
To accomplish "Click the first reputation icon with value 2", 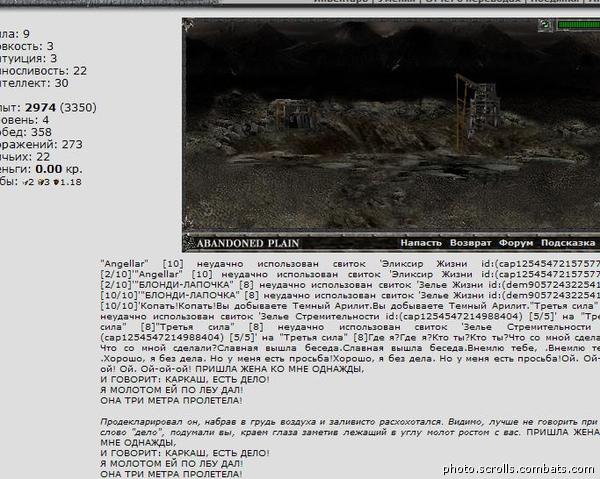I will coord(25,182).
